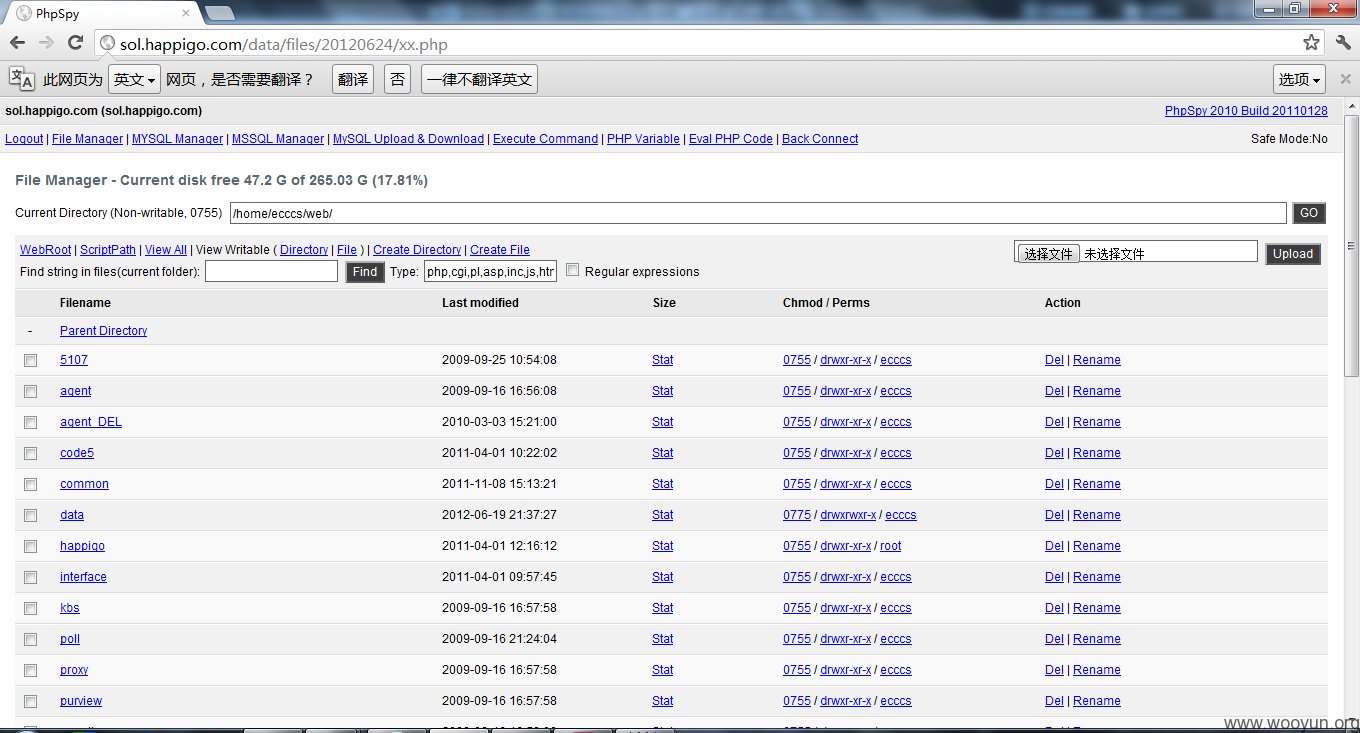Check the box for folder agent
This screenshot has height=733, width=1360.
(x=31, y=391)
